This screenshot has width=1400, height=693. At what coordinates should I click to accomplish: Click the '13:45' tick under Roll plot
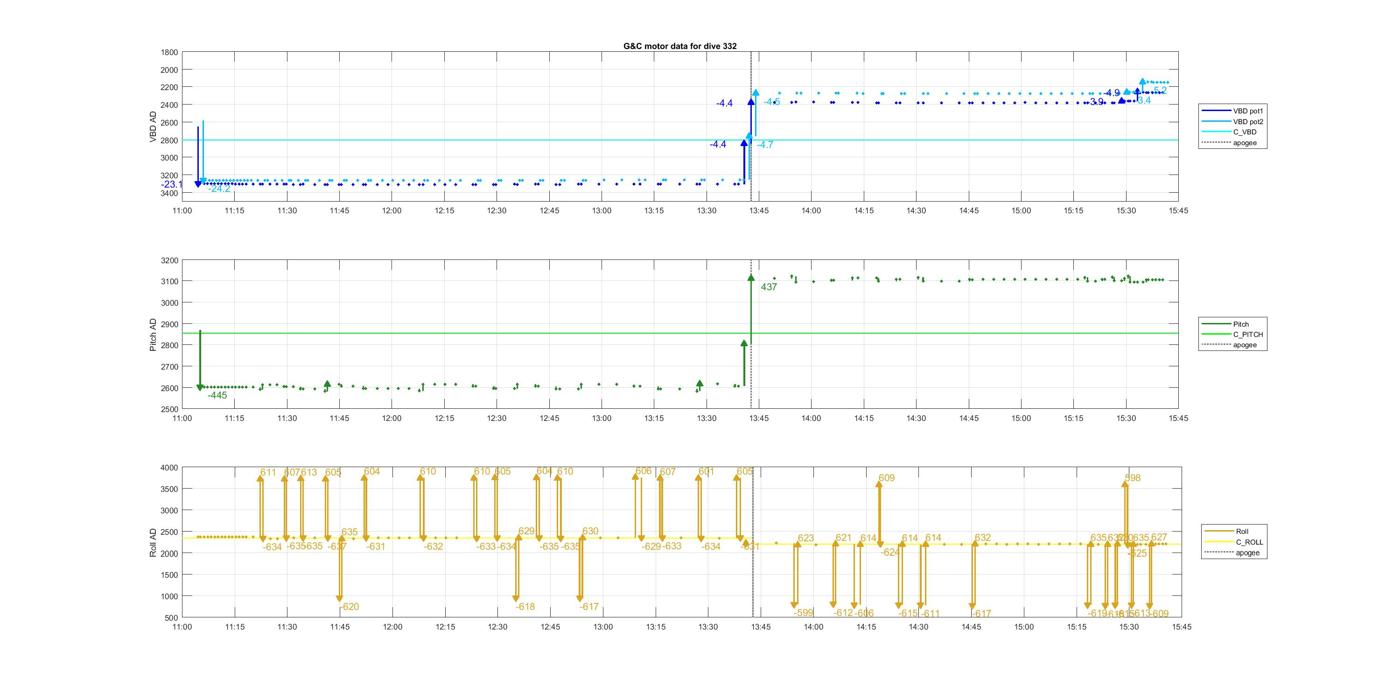(759, 627)
